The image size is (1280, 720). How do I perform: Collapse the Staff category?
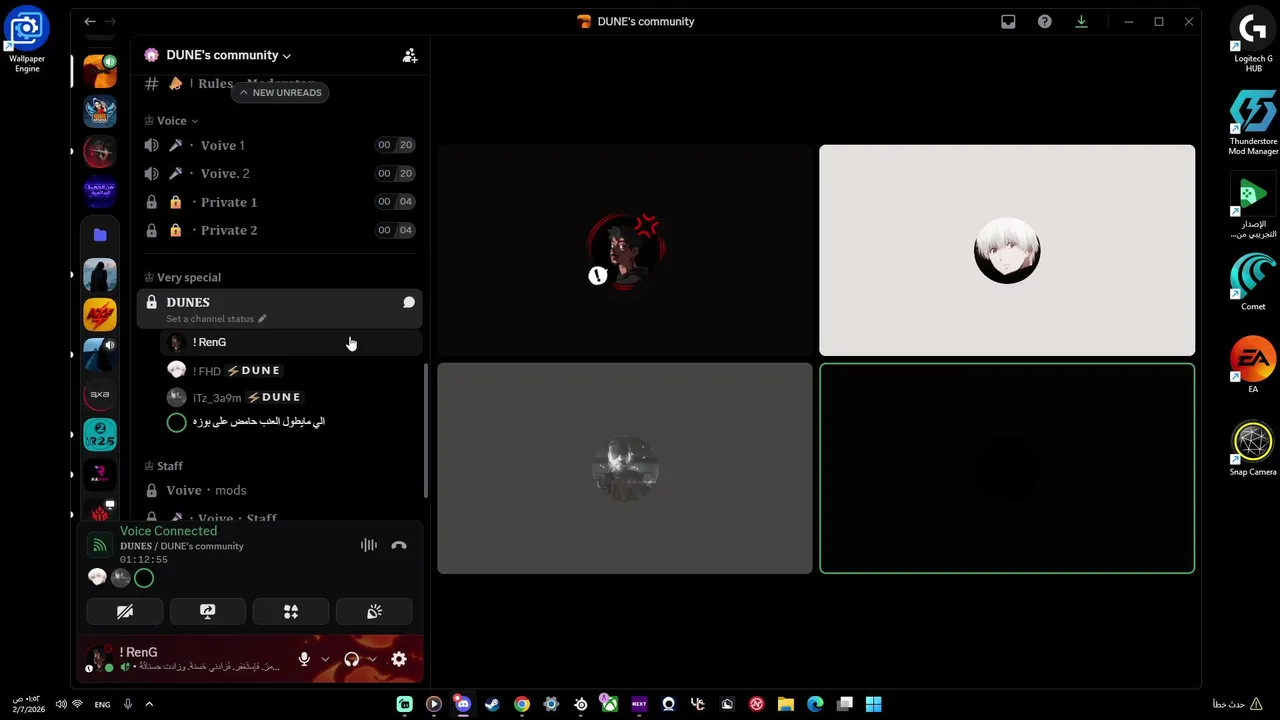(x=164, y=466)
